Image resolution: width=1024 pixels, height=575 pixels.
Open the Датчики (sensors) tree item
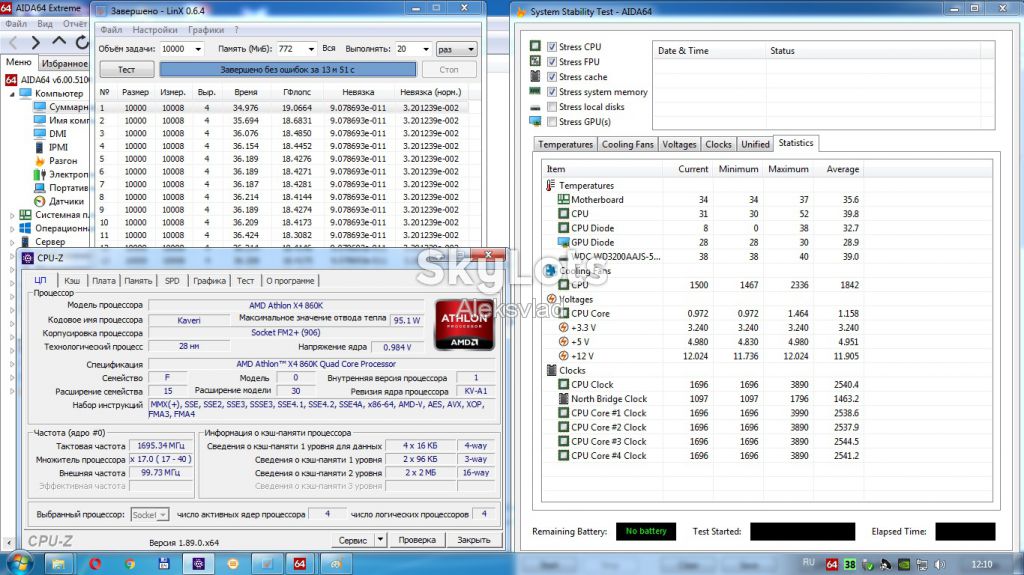pos(67,201)
